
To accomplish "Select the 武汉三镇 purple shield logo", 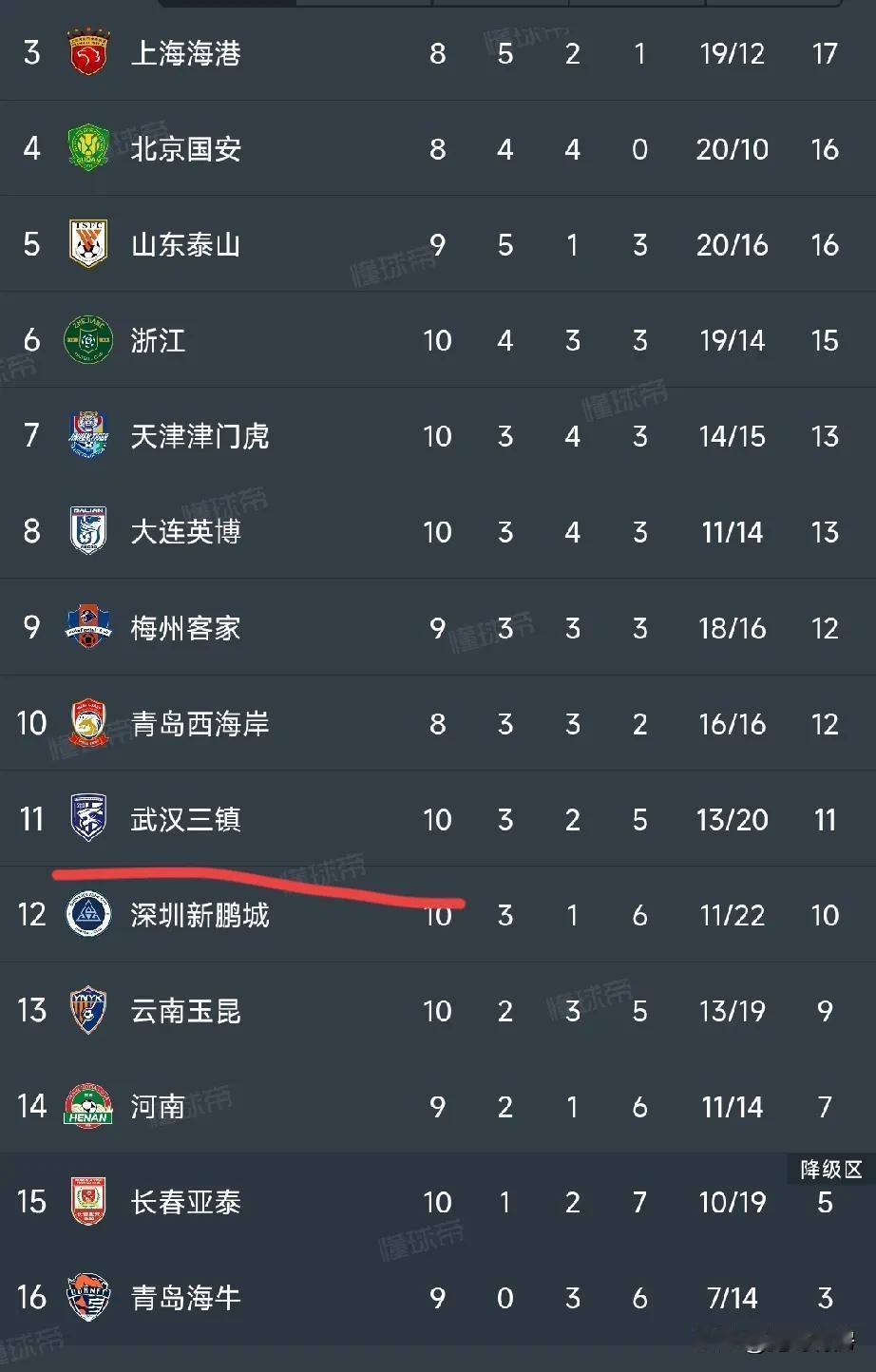I will click(x=88, y=819).
